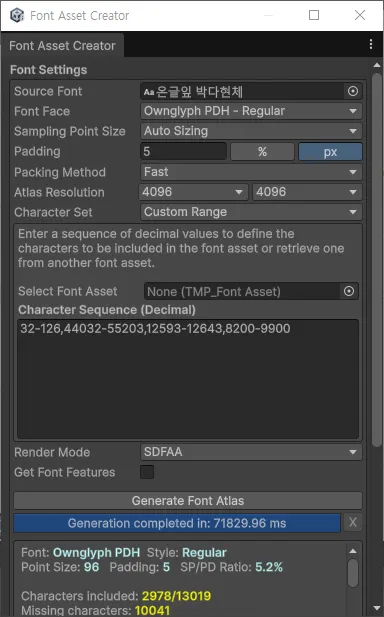Viewport: 384px width, 617px height.
Task: Click the Generate Font Atlas button
Action: 188,501
